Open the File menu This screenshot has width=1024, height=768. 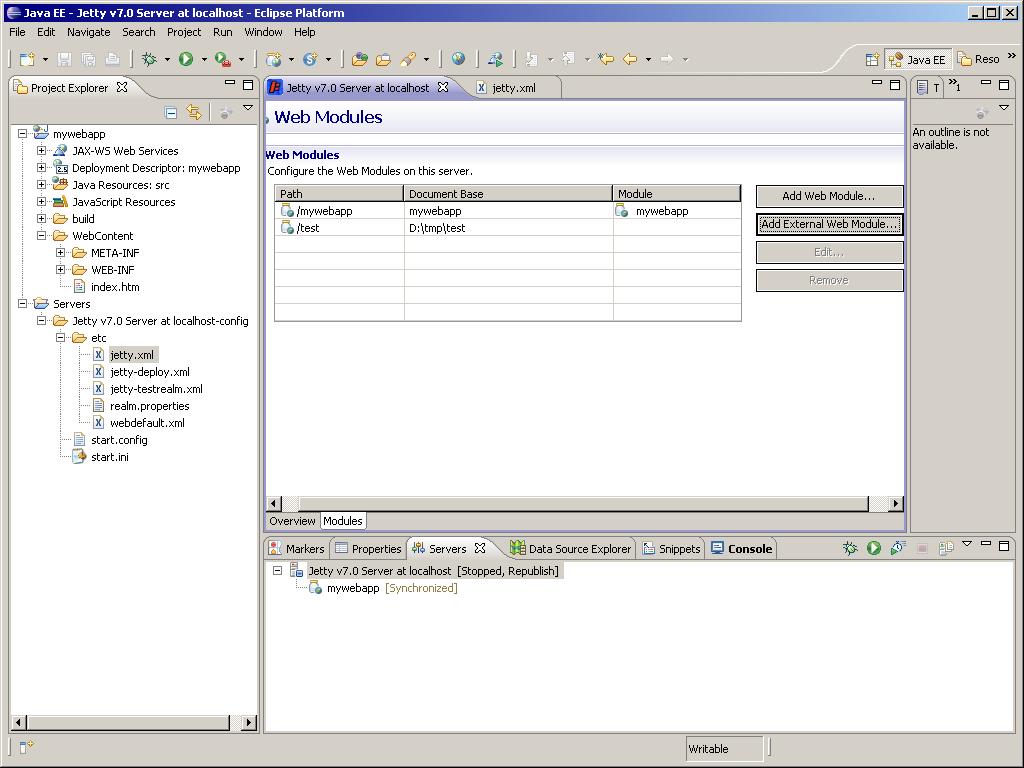pos(17,32)
